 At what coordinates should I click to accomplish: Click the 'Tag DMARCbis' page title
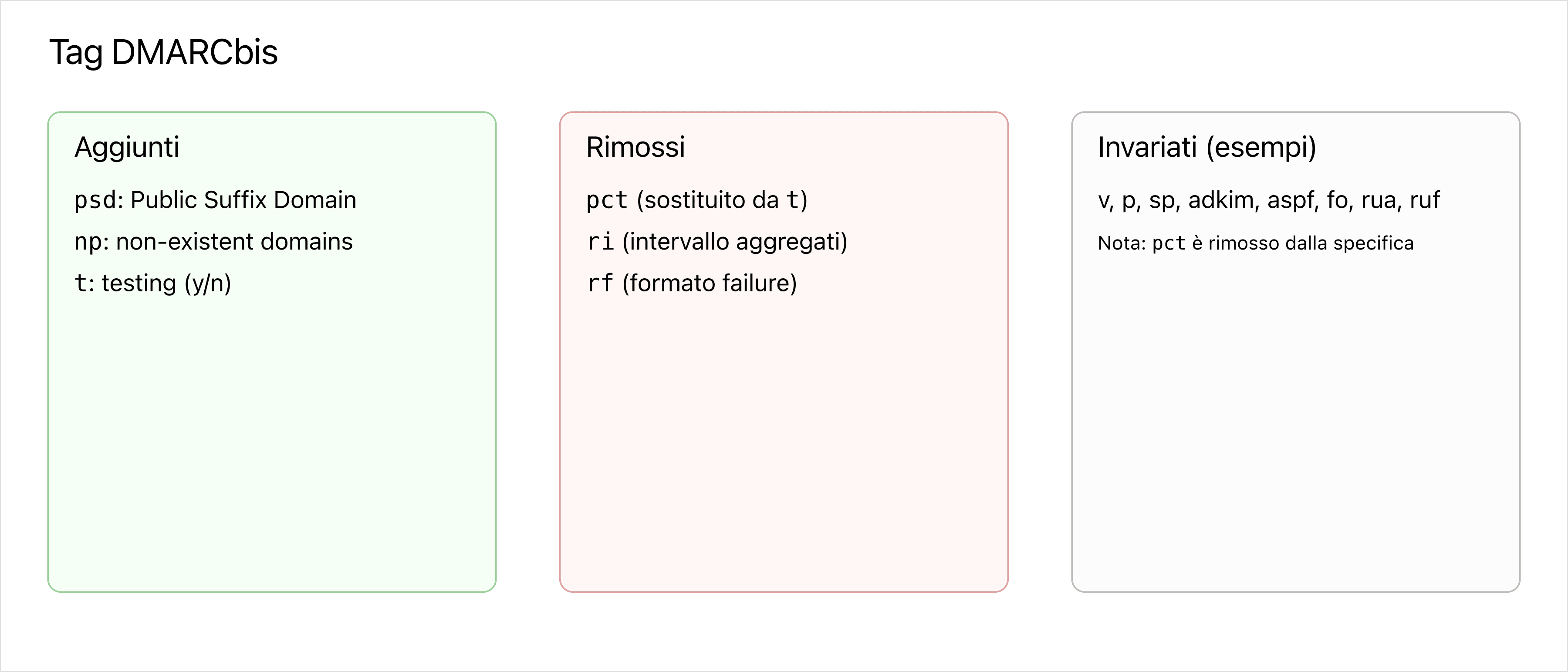point(163,52)
